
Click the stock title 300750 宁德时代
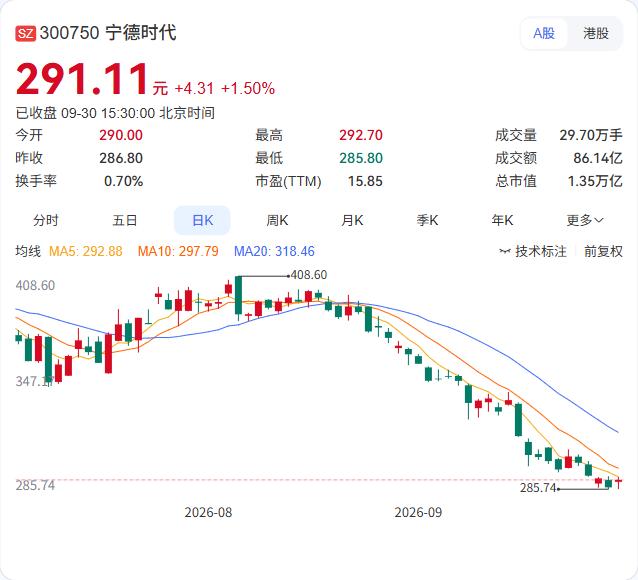pos(108,33)
